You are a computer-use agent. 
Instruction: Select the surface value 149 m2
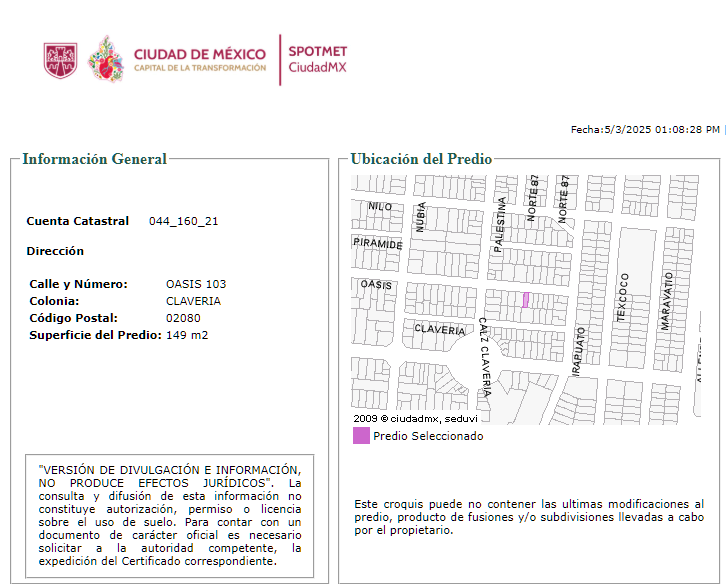[187, 335]
